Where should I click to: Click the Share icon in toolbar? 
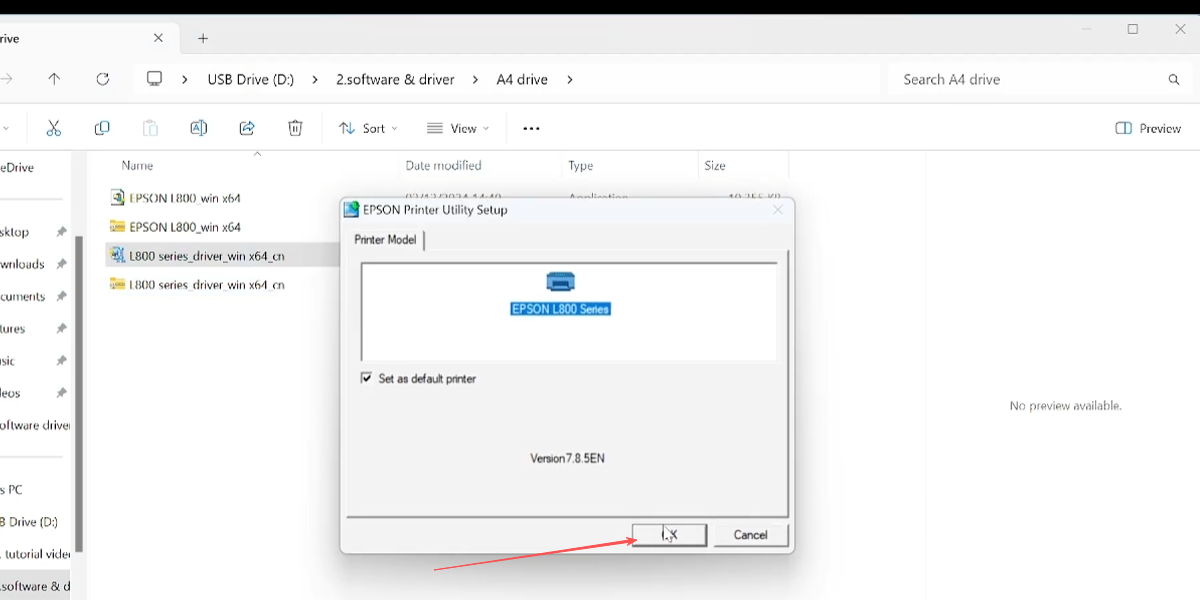(x=247, y=128)
